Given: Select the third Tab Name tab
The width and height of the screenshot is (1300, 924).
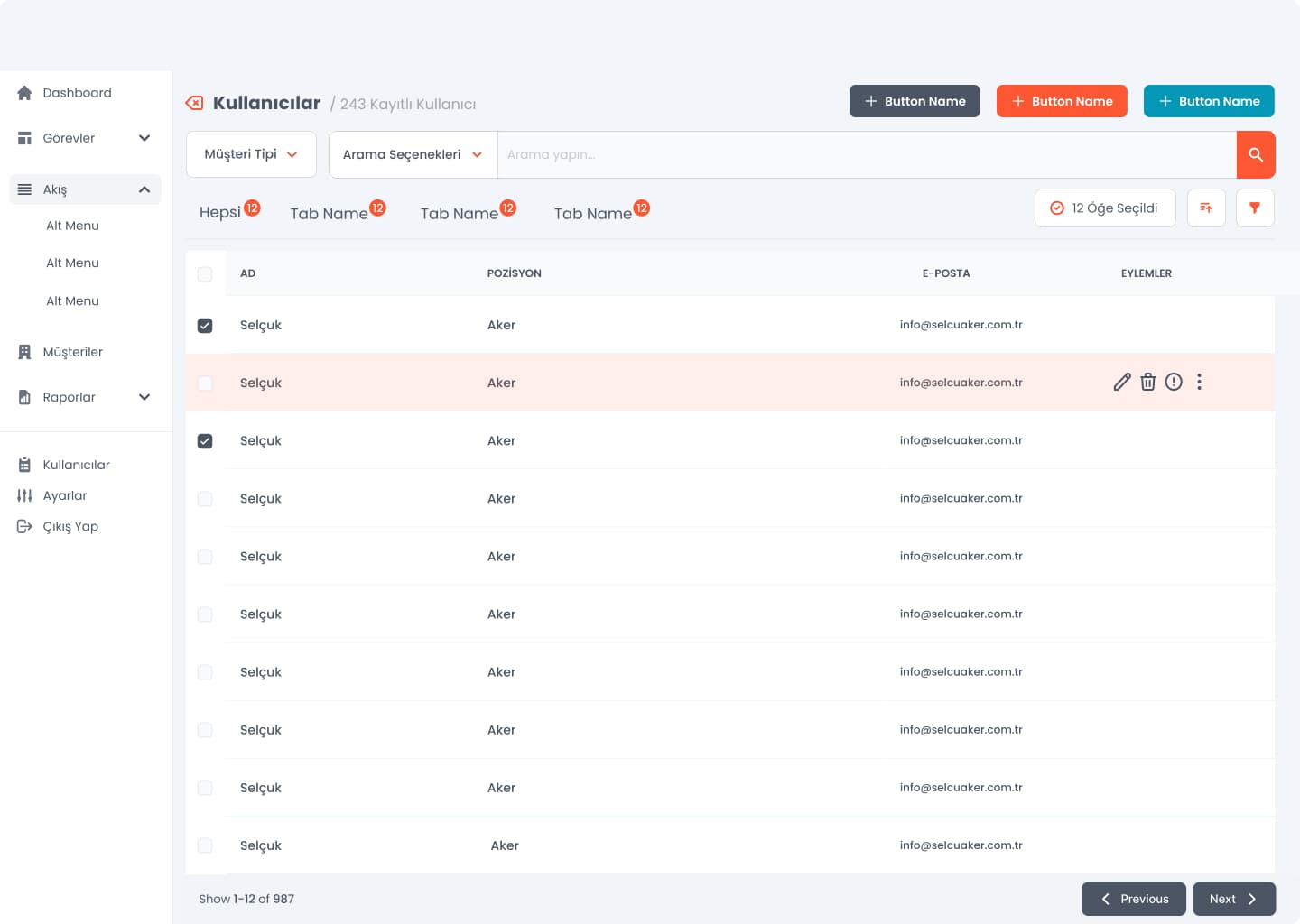Looking at the screenshot, I should [601, 212].
